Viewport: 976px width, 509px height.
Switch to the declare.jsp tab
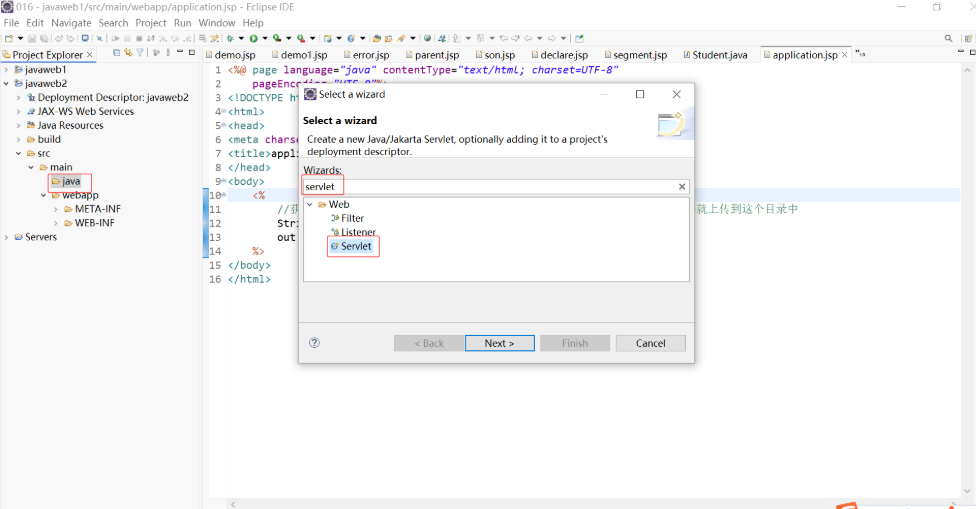pyautogui.click(x=560, y=55)
